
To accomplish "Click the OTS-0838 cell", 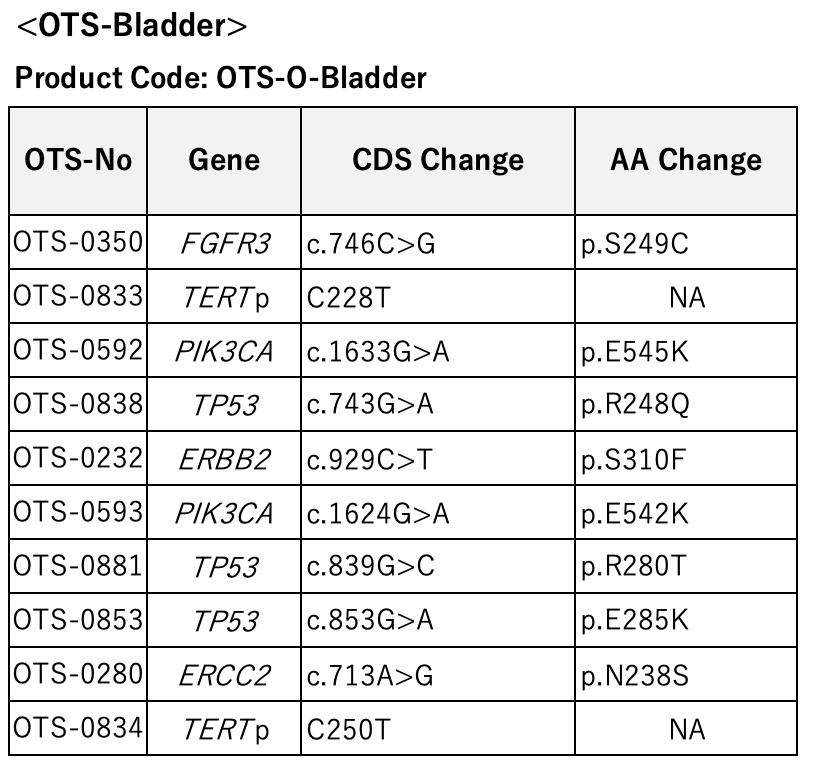I will tap(78, 404).
